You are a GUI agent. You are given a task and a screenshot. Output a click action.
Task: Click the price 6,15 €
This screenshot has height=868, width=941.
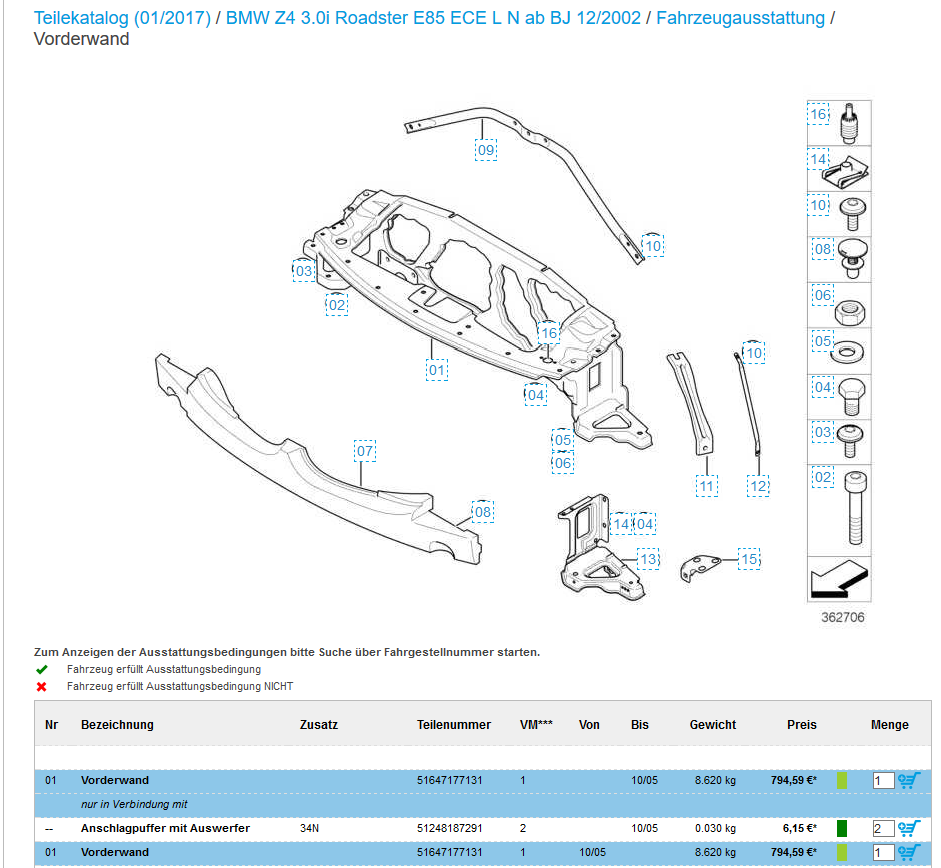point(799,828)
